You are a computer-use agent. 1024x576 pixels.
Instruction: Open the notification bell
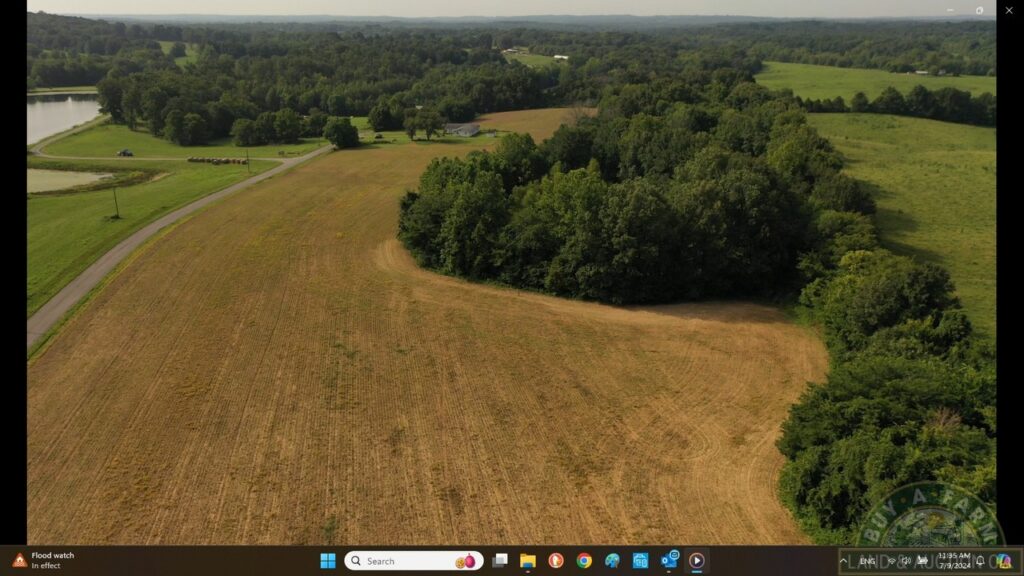[980, 561]
